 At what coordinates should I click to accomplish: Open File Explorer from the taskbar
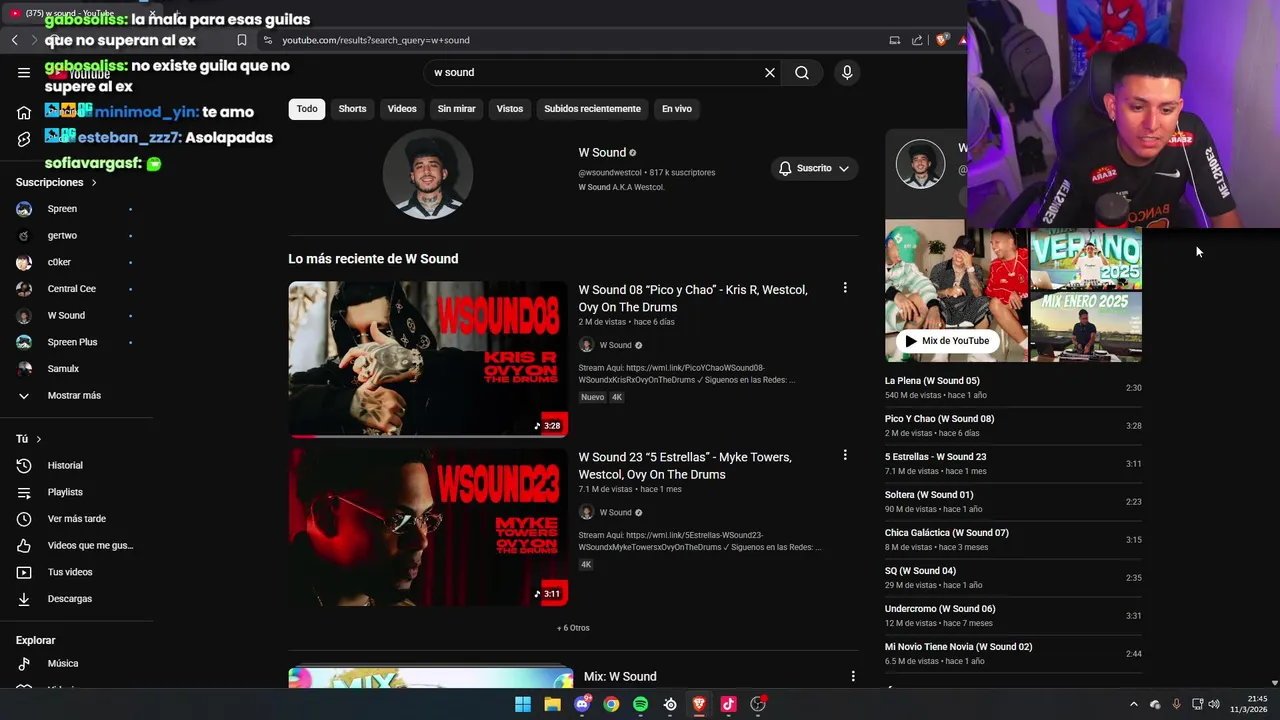click(x=552, y=704)
